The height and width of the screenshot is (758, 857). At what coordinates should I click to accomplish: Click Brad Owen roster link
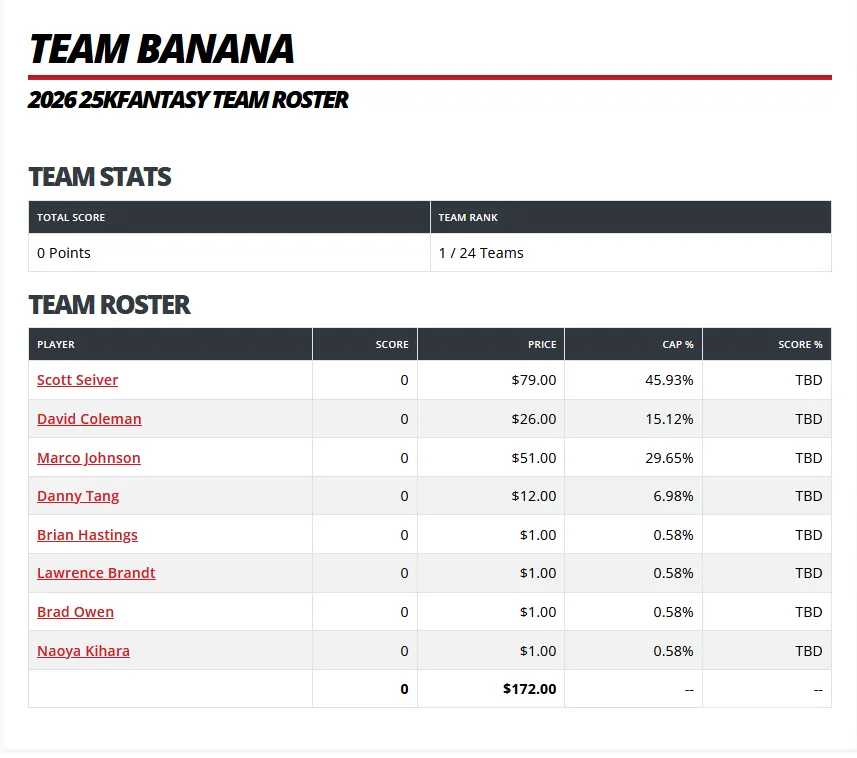(75, 612)
